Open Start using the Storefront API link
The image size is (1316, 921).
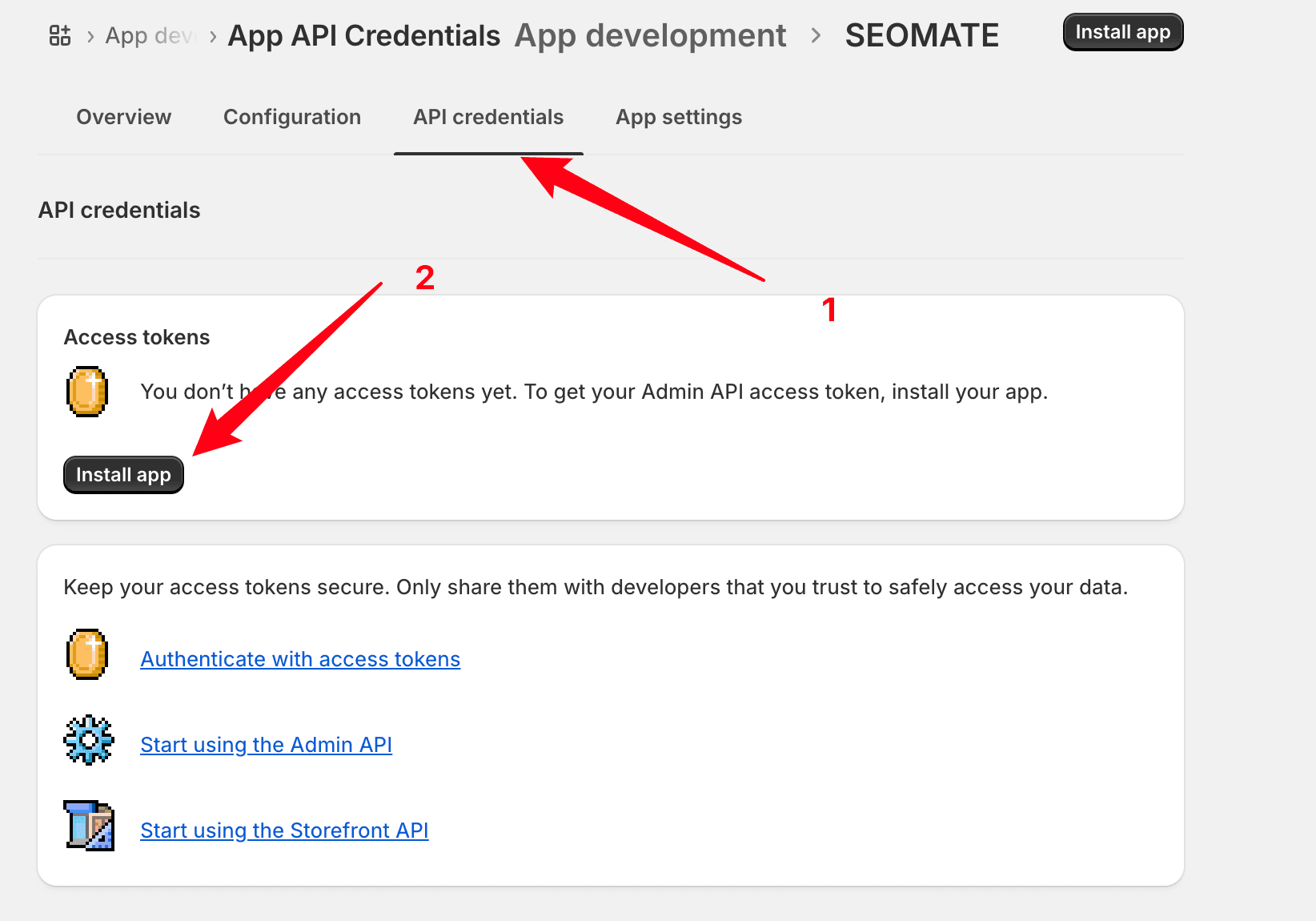click(284, 831)
